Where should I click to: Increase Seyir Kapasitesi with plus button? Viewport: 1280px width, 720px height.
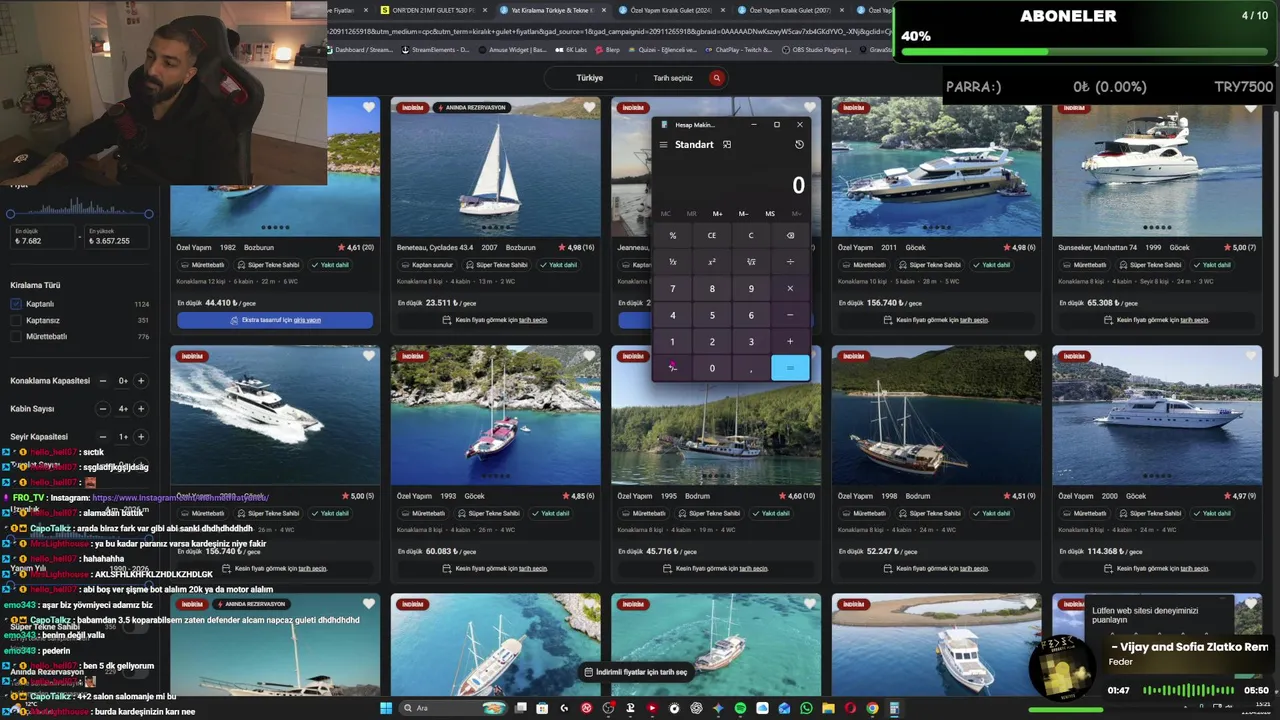(141, 437)
